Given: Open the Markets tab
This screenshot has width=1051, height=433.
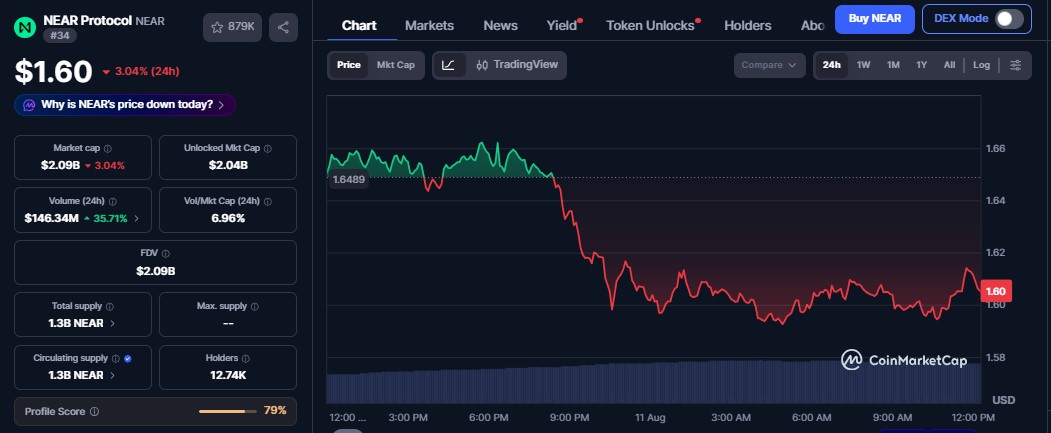Looking at the screenshot, I should [430, 25].
